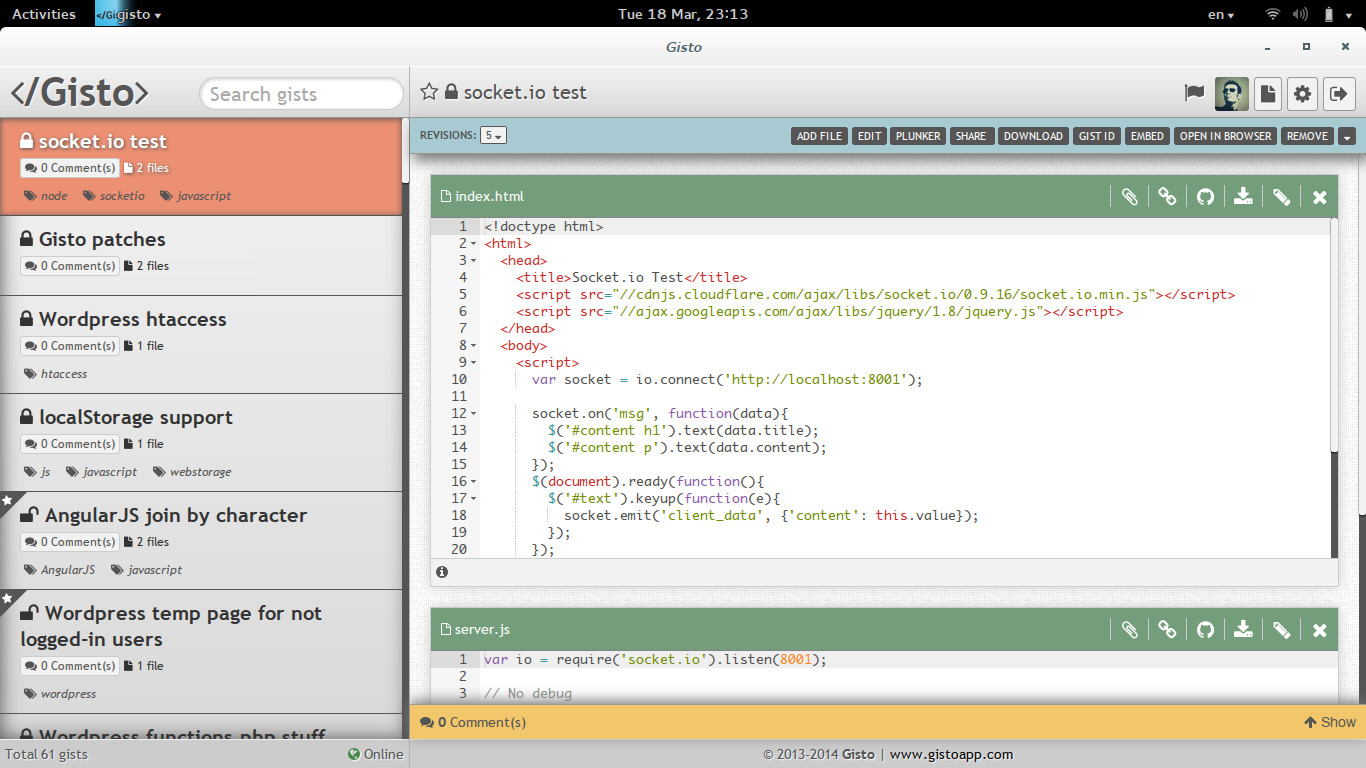Fold code at line 16 document ready

(473, 482)
